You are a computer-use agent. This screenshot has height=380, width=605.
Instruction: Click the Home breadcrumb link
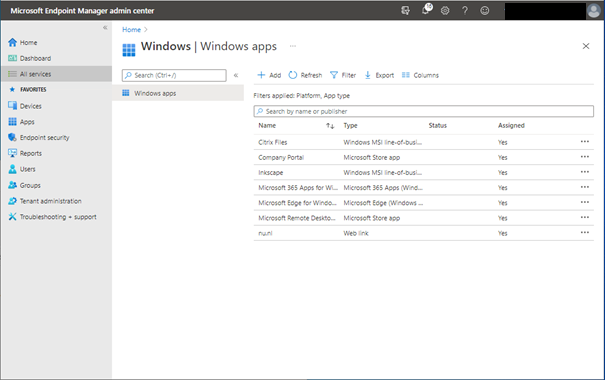[x=131, y=30]
